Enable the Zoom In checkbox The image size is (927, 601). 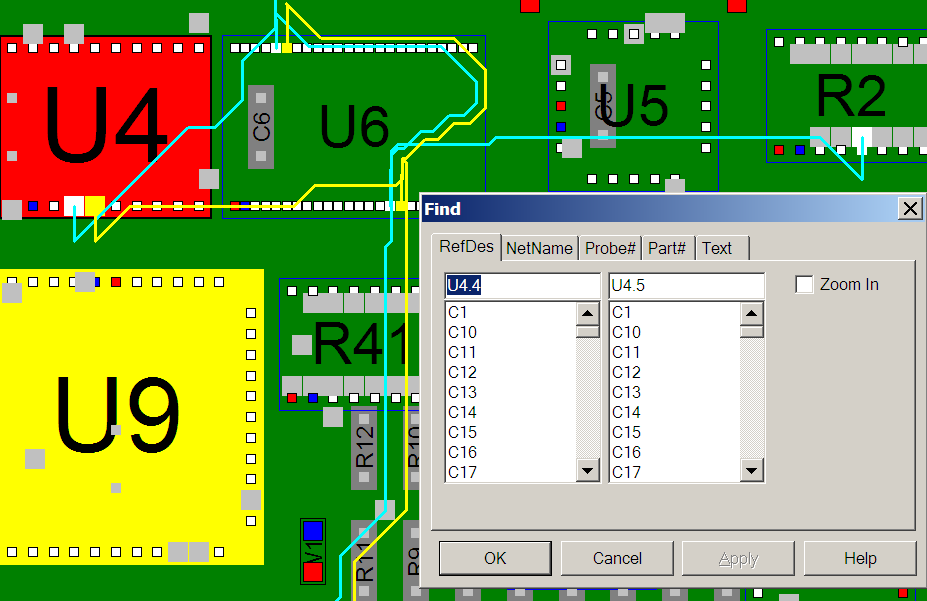coord(804,284)
